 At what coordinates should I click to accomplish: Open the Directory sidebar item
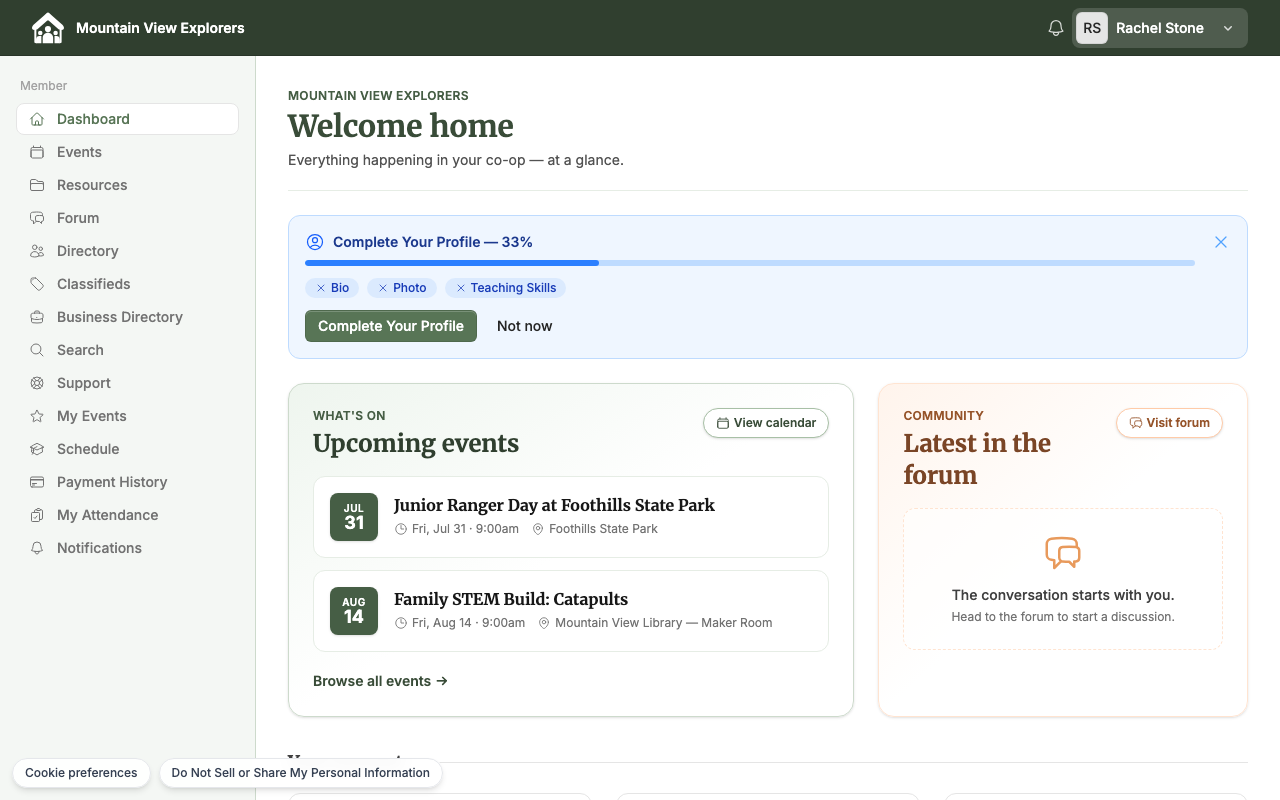[x=127, y=251]
